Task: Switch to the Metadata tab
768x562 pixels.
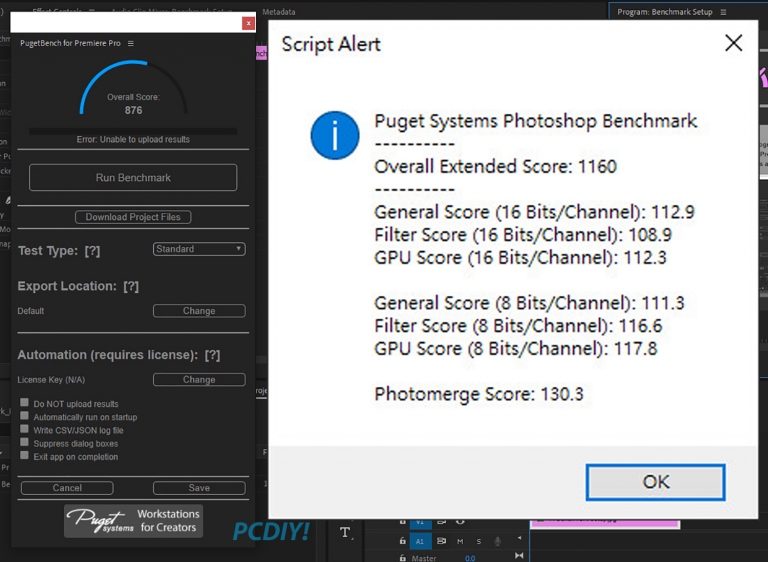Action: tap(279, 12)
